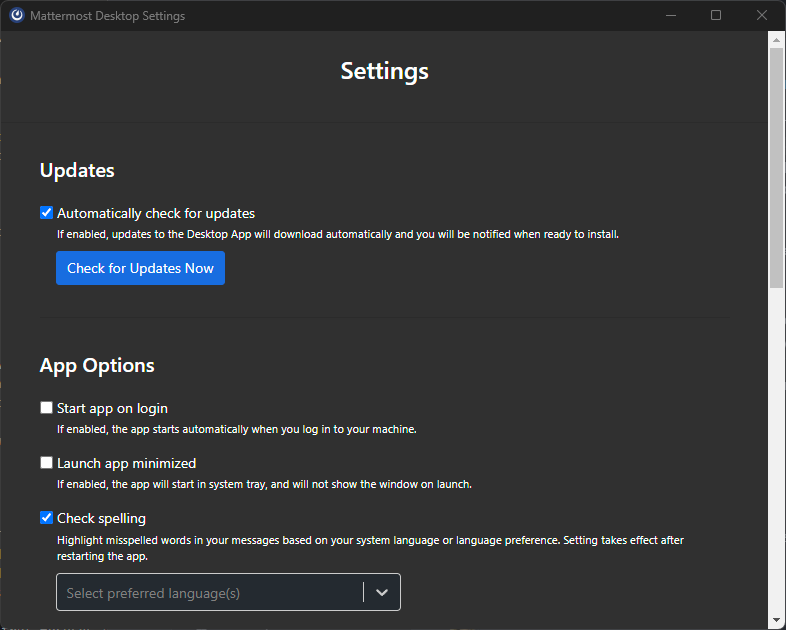Image resolution: width=786 pixels, height=630 pixels.
Task: Click the scrollbar up arrow
Action: (x=776, y=39)
